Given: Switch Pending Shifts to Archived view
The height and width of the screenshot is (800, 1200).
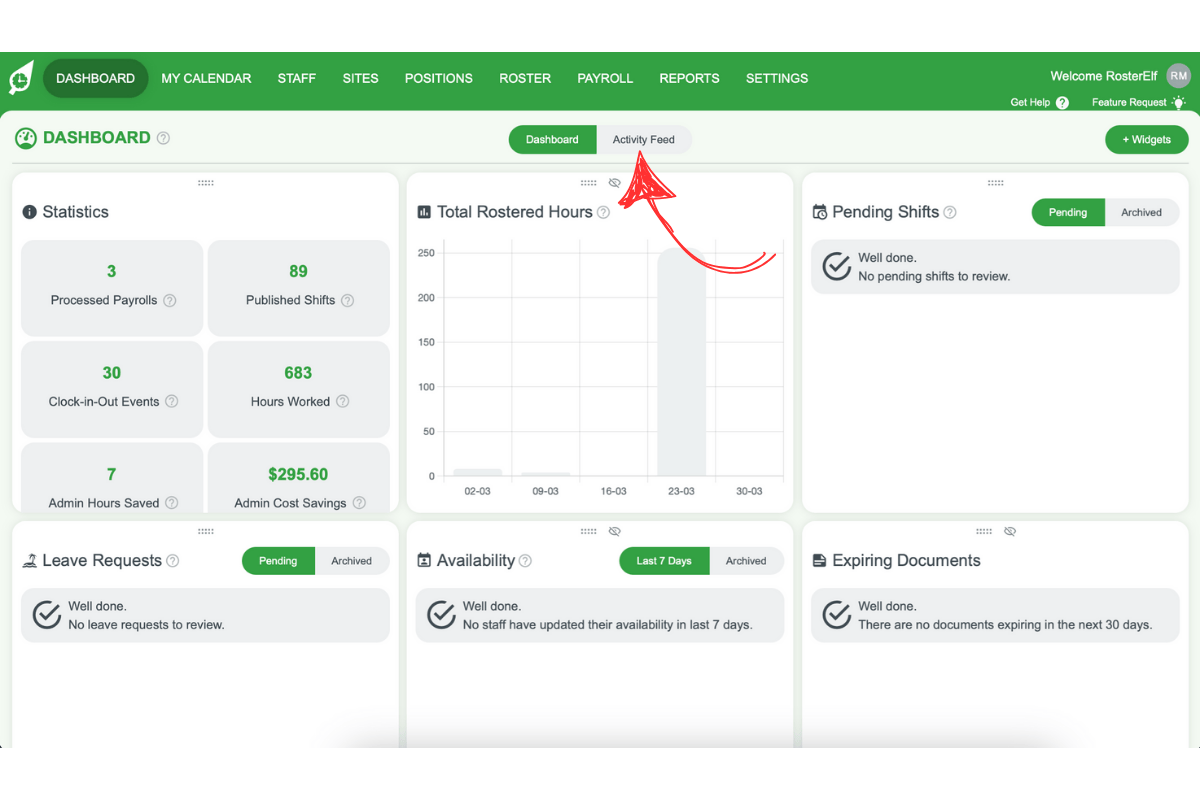Looking at the screenshot, I should tap(1141, 212).
